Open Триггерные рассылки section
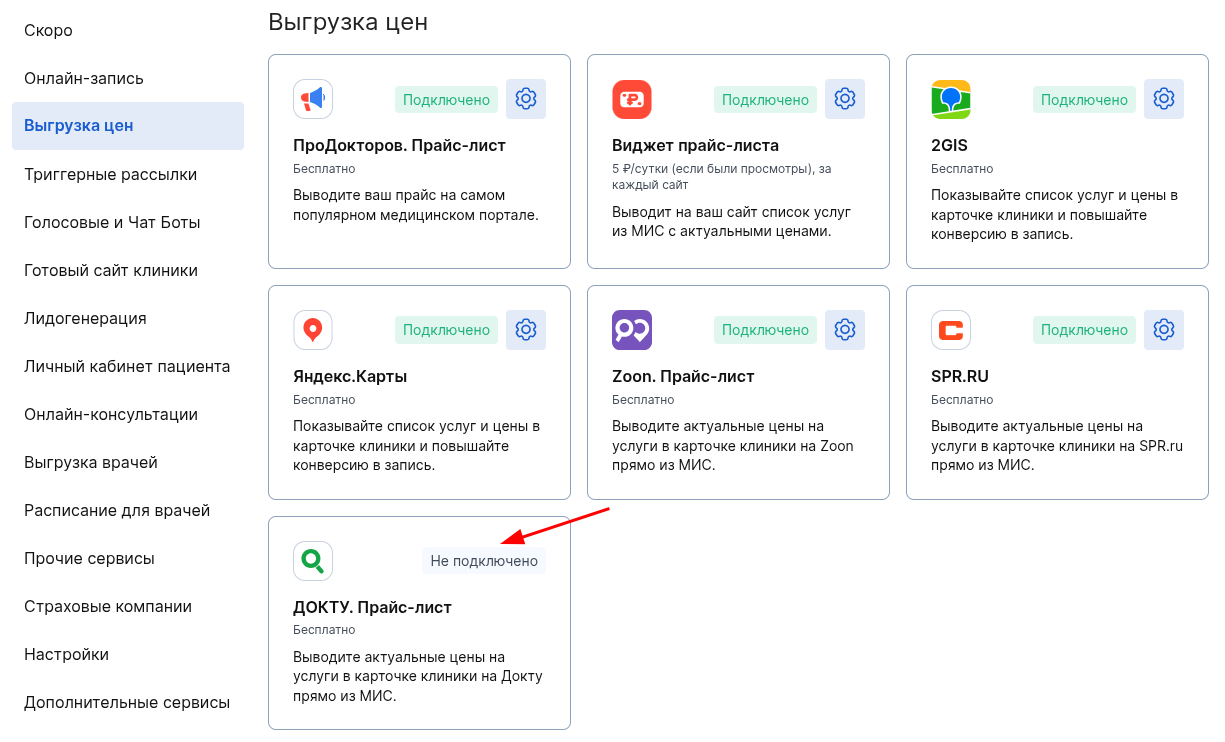This screenshot has width=1225, height=742. click(128, 174)
